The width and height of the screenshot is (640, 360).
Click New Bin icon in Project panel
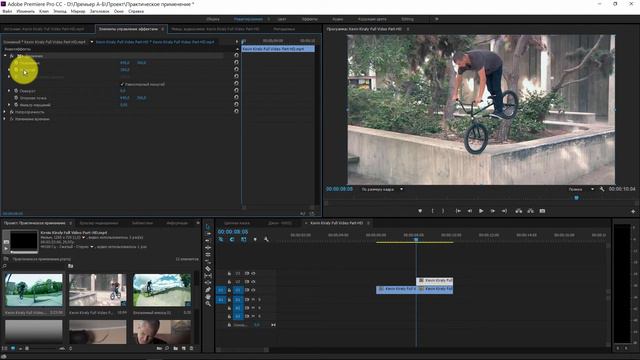pos(176,349)
